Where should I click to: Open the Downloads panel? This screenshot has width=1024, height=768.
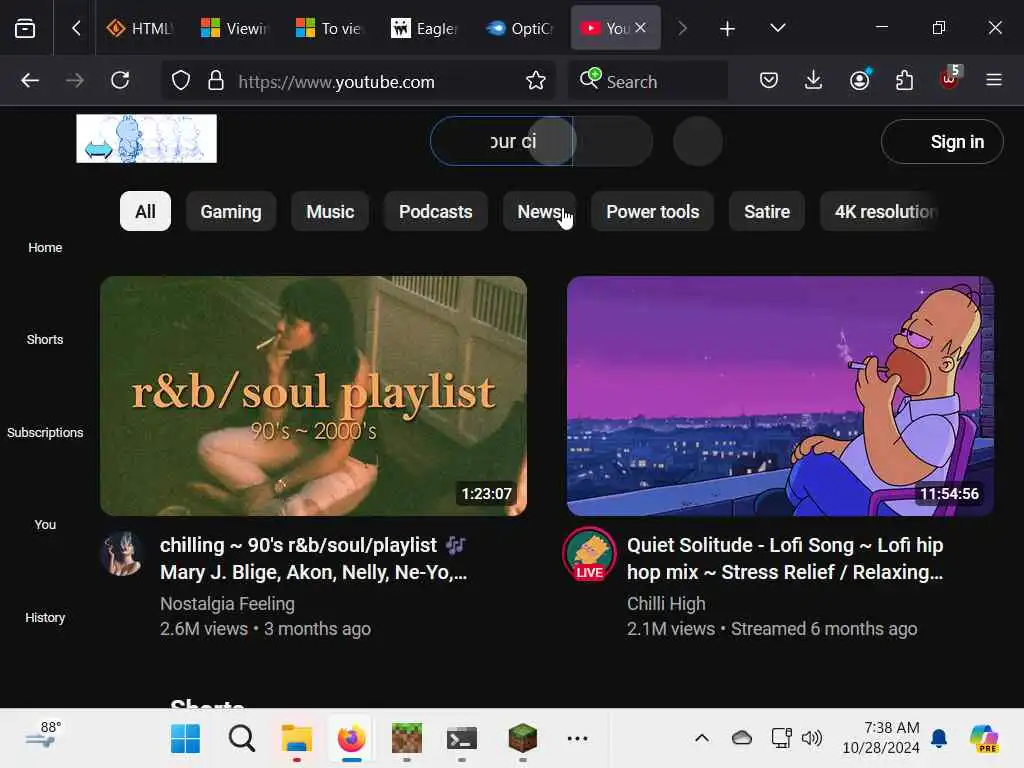(814, 80)
